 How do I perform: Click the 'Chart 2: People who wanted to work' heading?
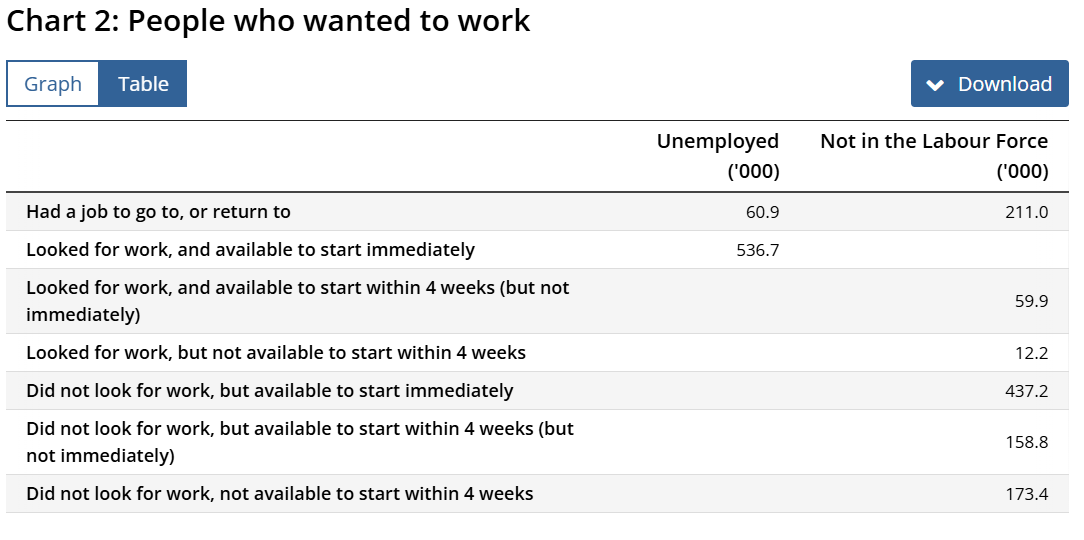268,21
